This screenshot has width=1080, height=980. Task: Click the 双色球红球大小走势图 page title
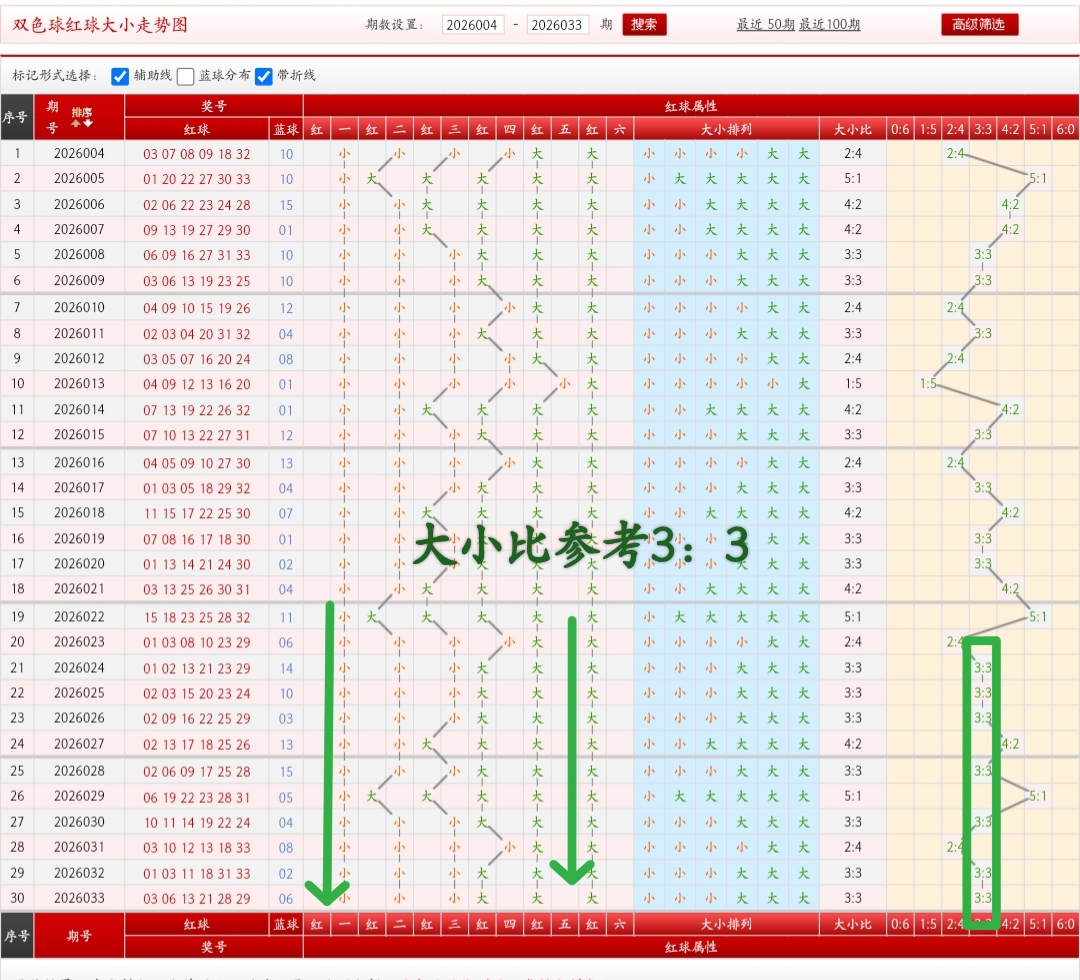click(100, 25)
